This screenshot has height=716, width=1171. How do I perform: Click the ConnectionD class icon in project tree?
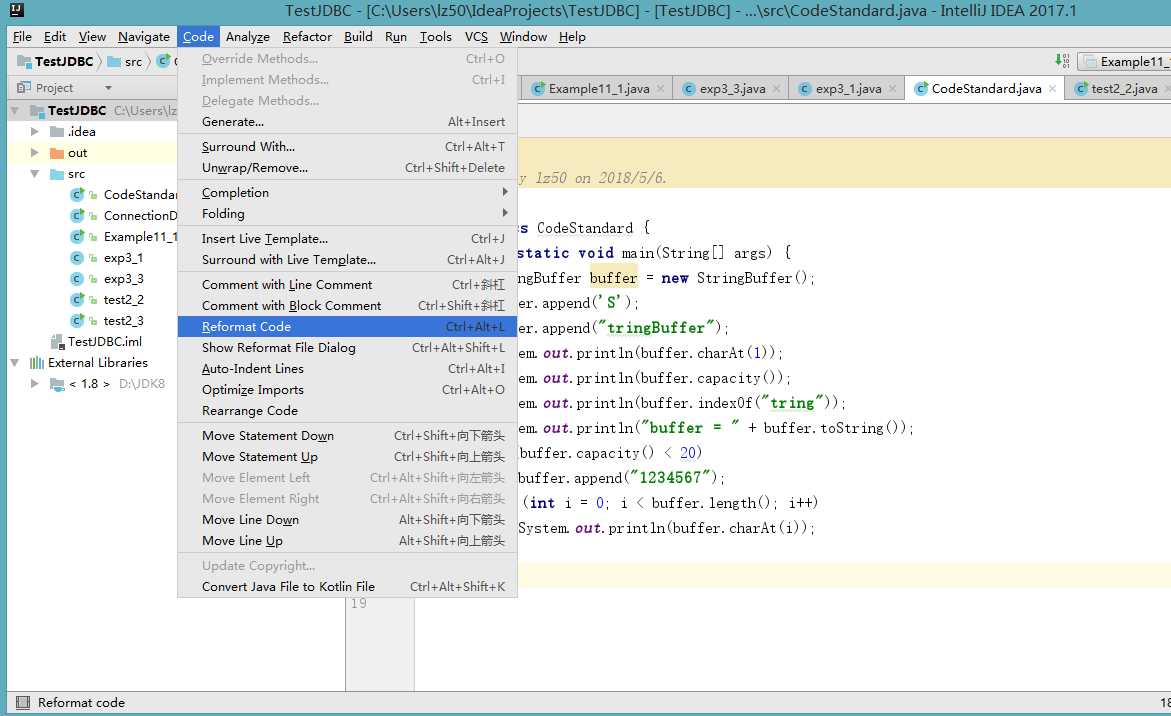pyautogui.click(x=77, y=215)
